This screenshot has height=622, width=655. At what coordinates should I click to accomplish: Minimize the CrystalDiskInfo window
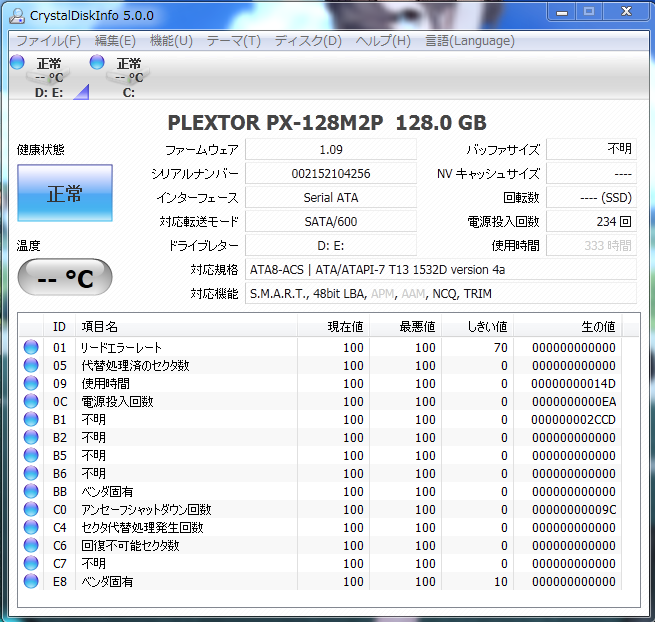point(562,12)
